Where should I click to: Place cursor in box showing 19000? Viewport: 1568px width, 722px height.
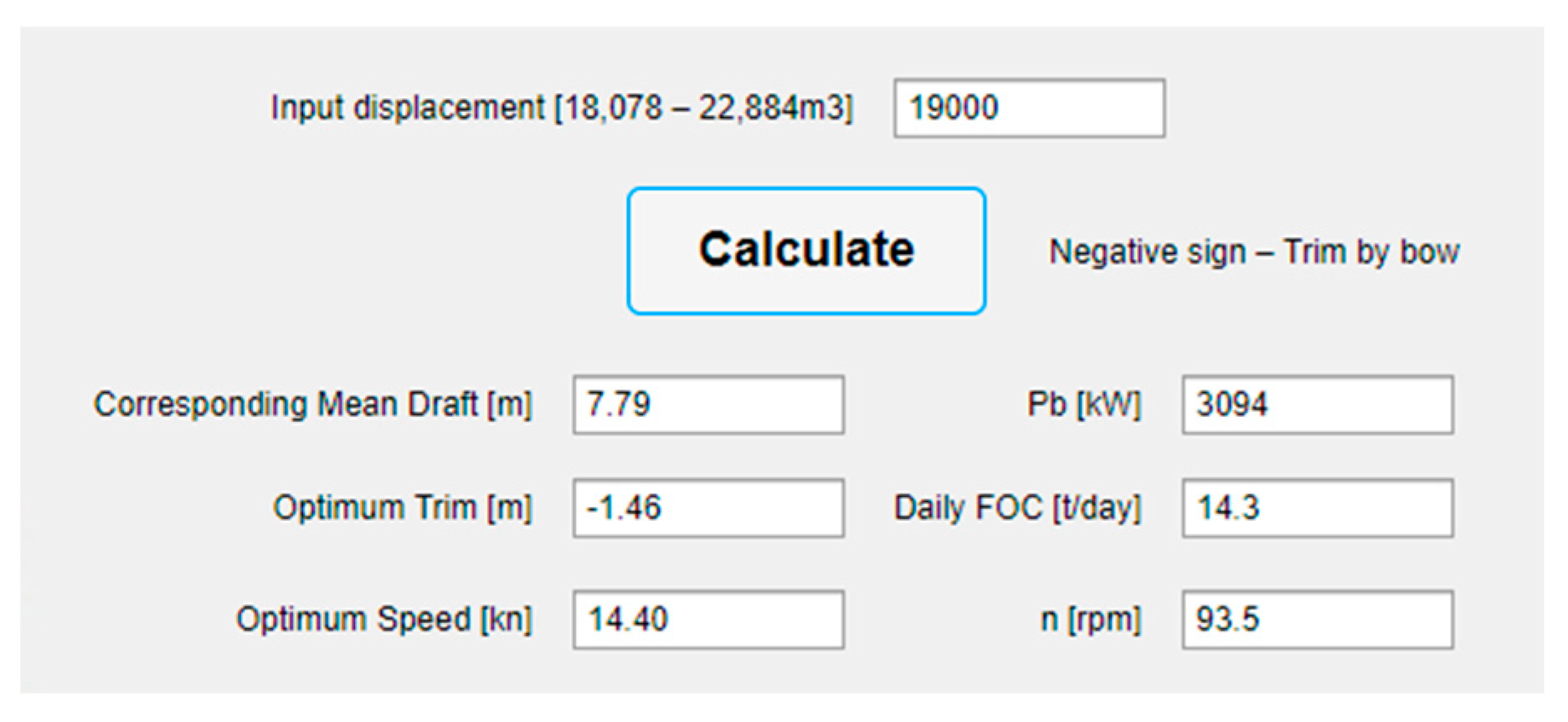[1028, 108]
